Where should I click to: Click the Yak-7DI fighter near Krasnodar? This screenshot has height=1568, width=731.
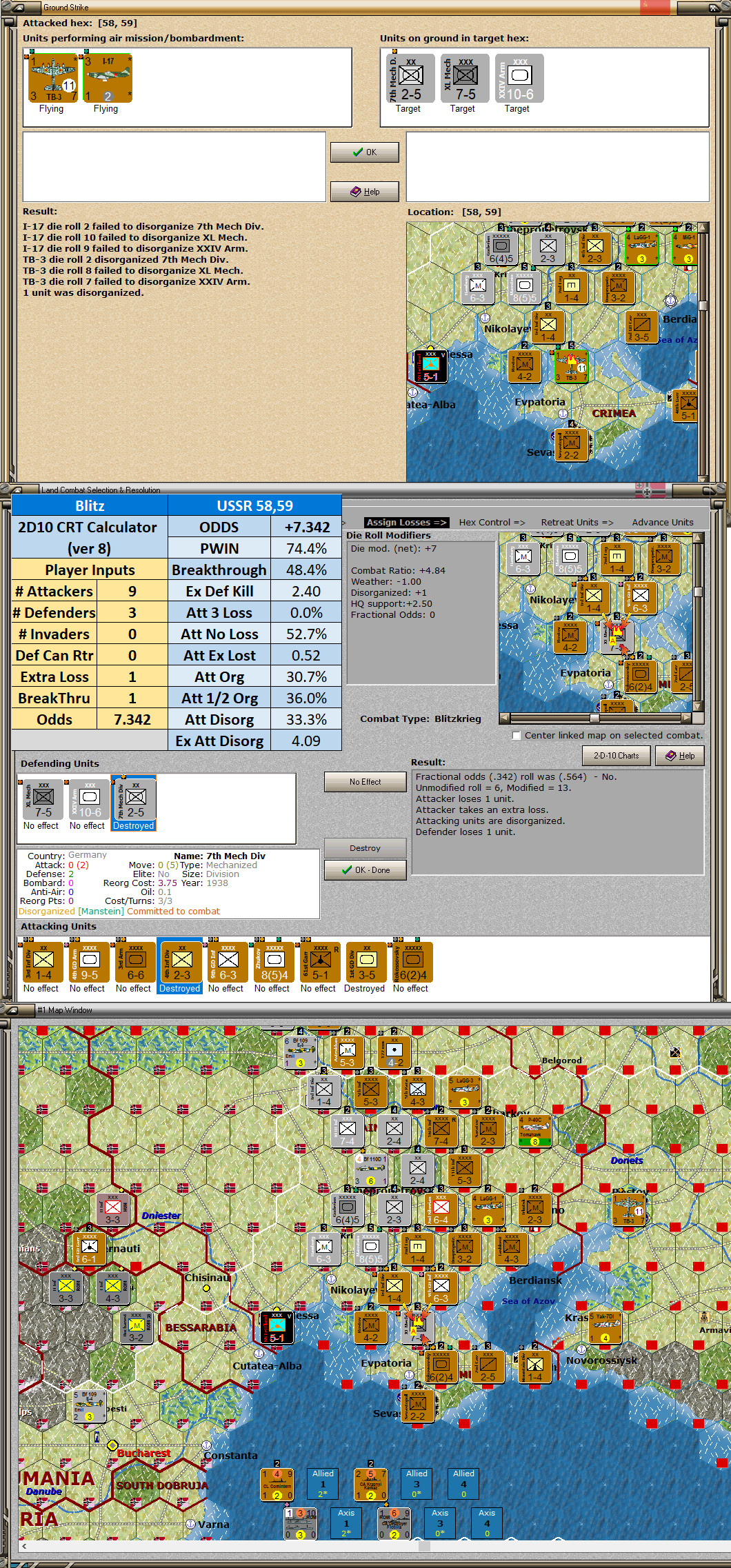tap(605, 1328)
